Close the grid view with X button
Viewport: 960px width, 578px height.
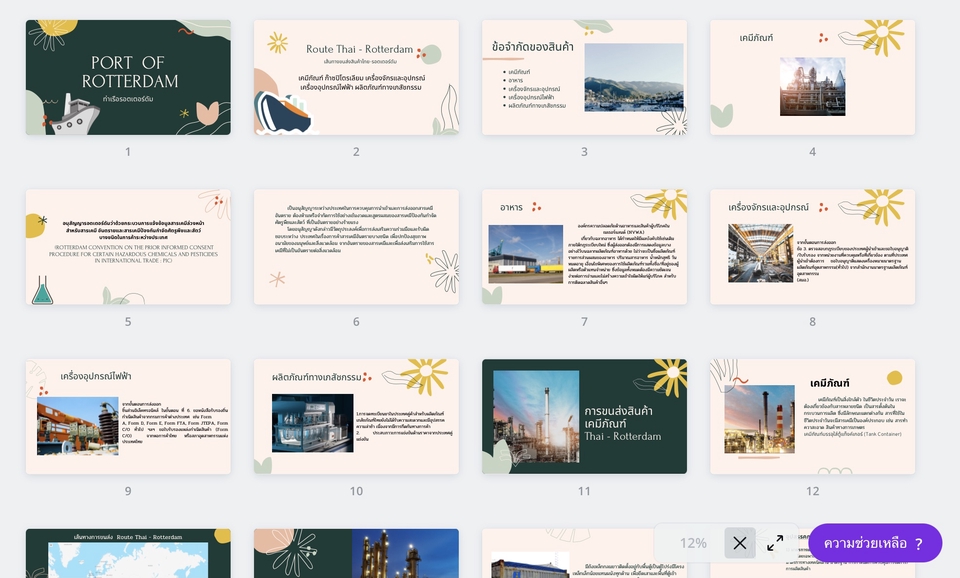[x=740, y=542]
